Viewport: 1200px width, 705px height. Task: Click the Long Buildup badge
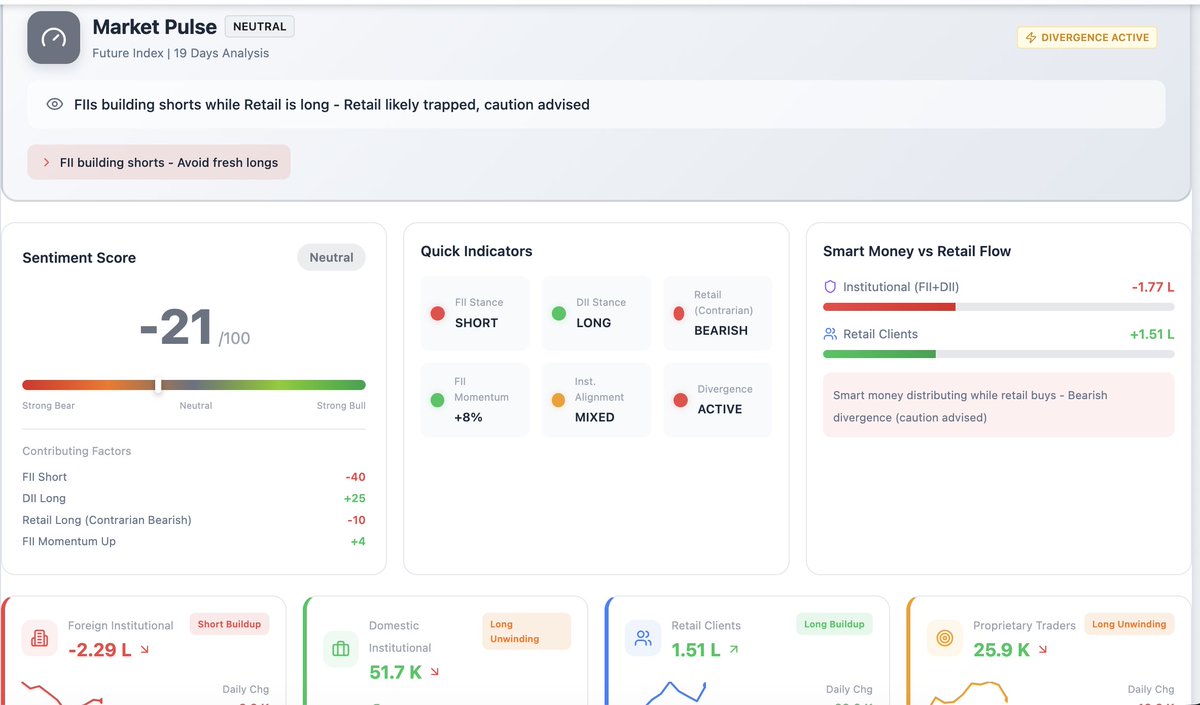tap(834, 624)
